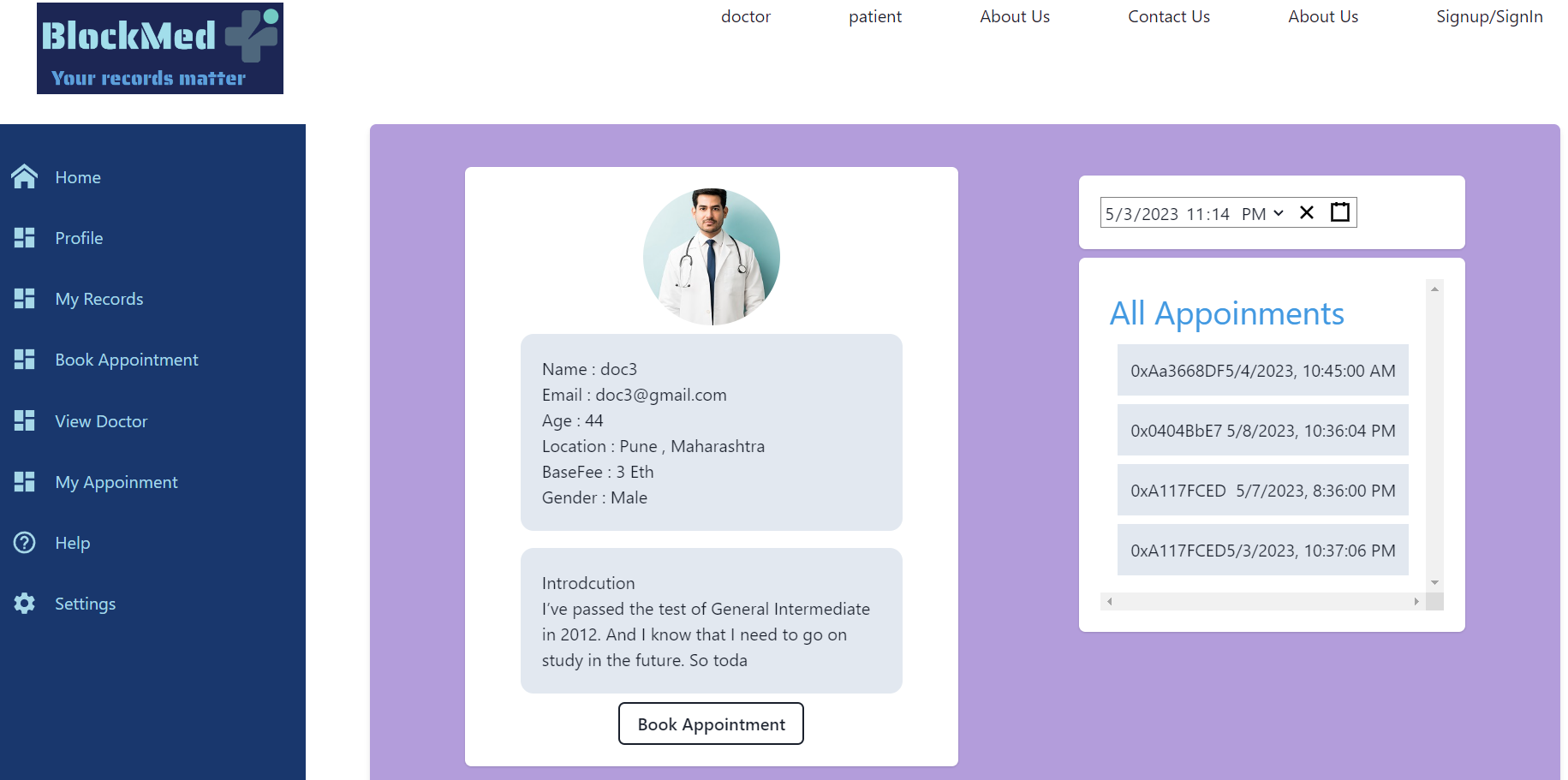This screenshot has width=1568, height=780.
Task: Open the AM/PM dropdown arrow
Action: tap(1279, 213)
